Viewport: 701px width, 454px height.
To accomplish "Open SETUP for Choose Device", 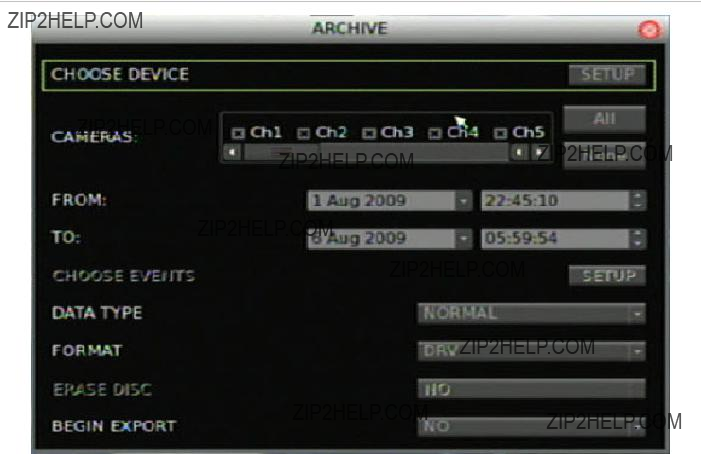I will tap(607, 75).
